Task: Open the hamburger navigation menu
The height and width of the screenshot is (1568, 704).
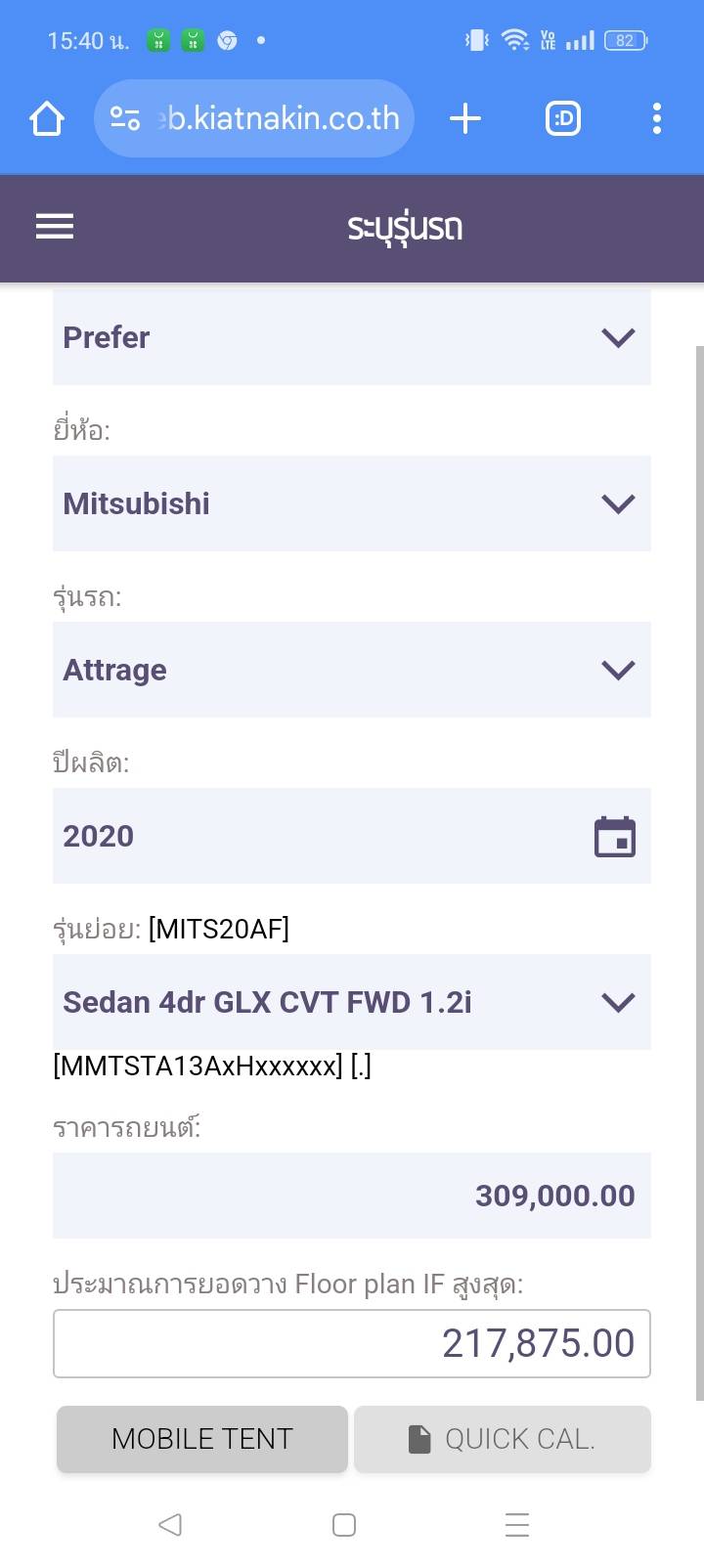Action: click(x=55, y=227)
